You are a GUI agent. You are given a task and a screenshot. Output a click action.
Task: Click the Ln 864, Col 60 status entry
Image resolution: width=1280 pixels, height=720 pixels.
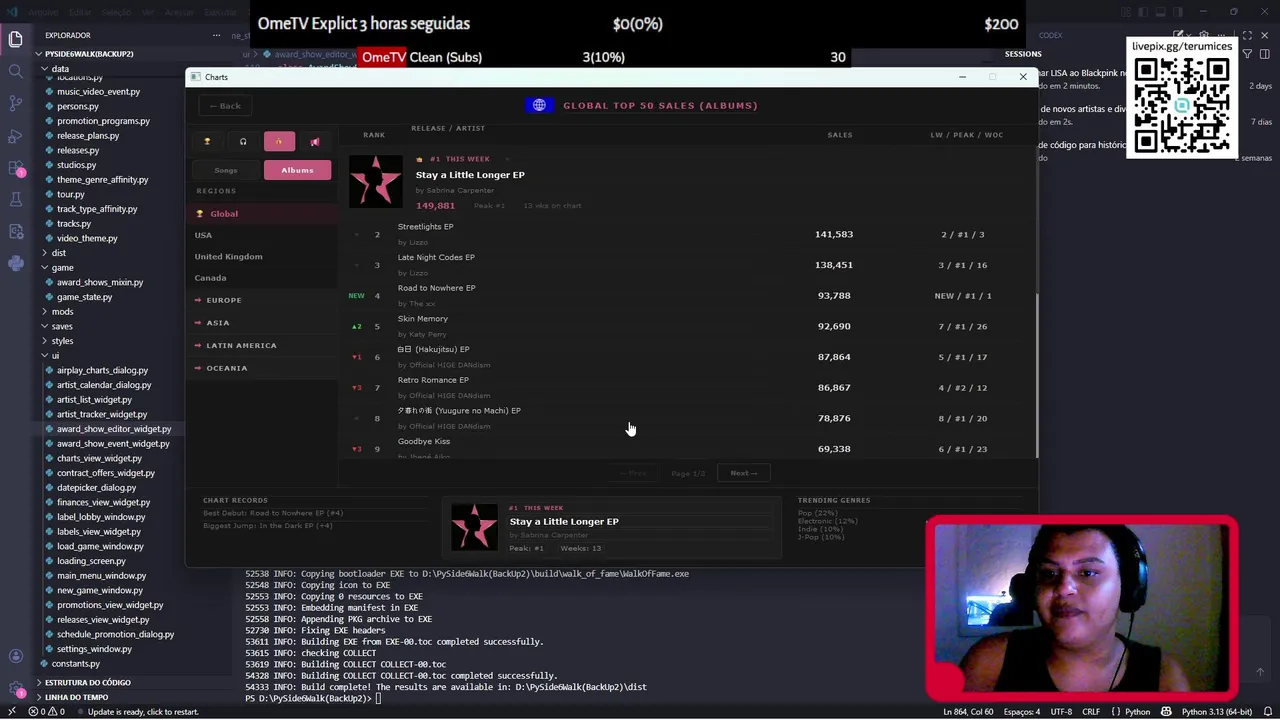(968, 712)
